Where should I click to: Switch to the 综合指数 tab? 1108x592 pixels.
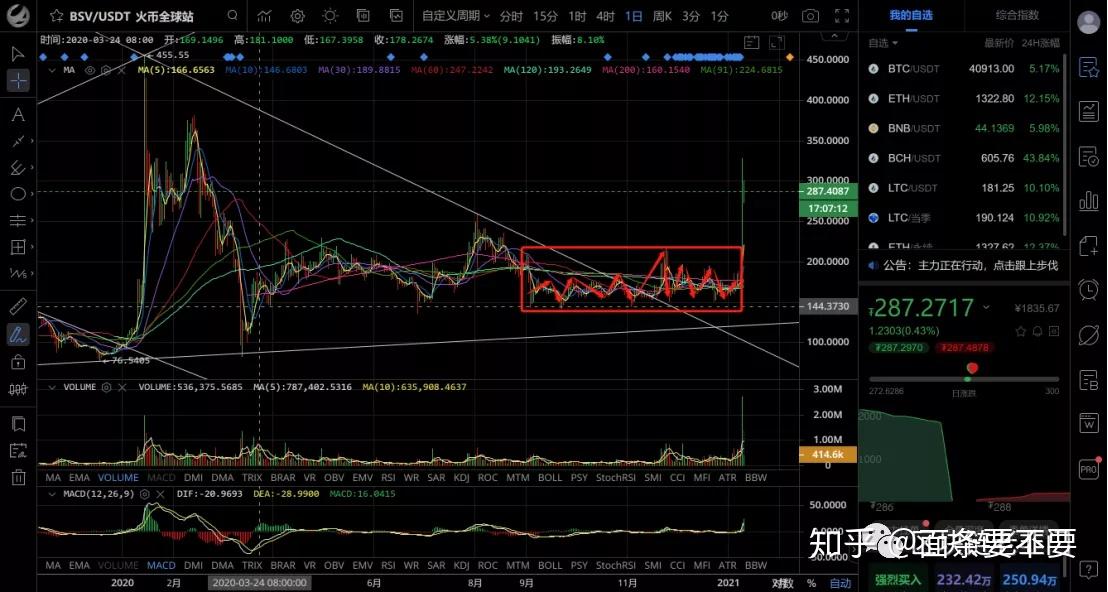coord(1017,15)
